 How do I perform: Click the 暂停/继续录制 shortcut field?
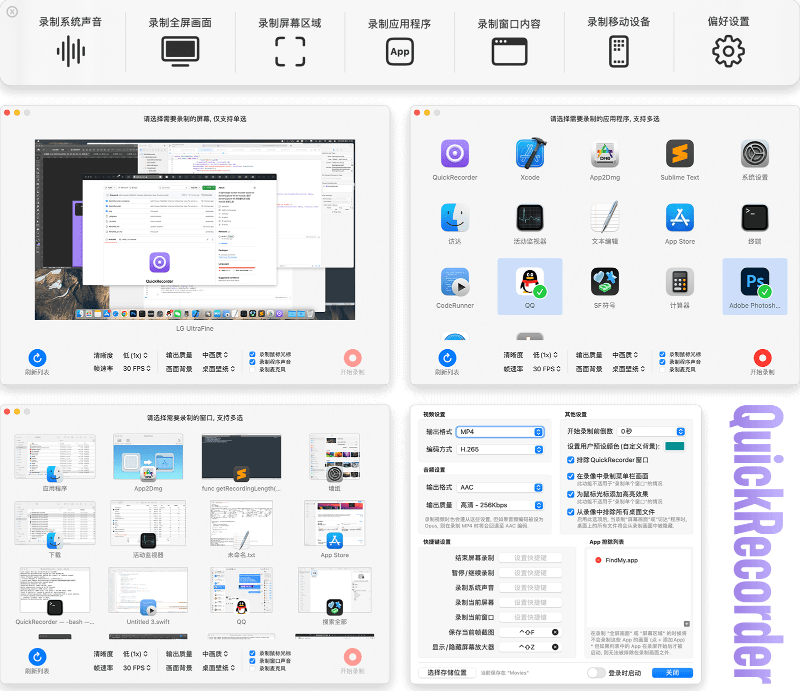[530, 573]
